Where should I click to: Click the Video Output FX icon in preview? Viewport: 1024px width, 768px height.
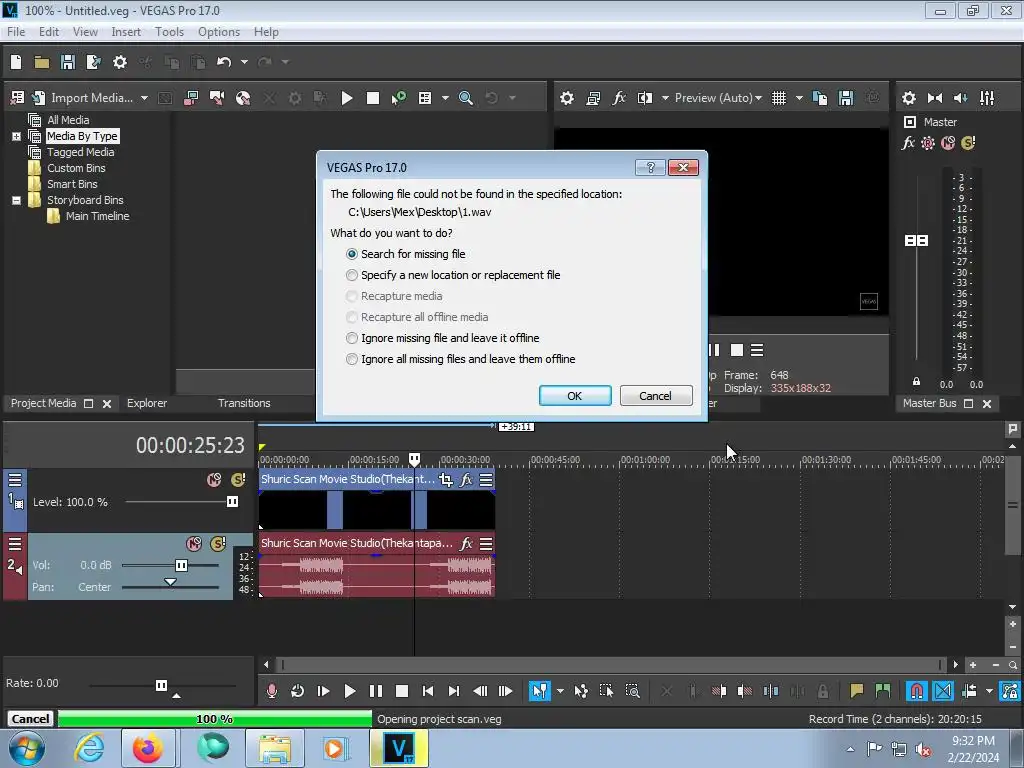click(x=619, y=98)
